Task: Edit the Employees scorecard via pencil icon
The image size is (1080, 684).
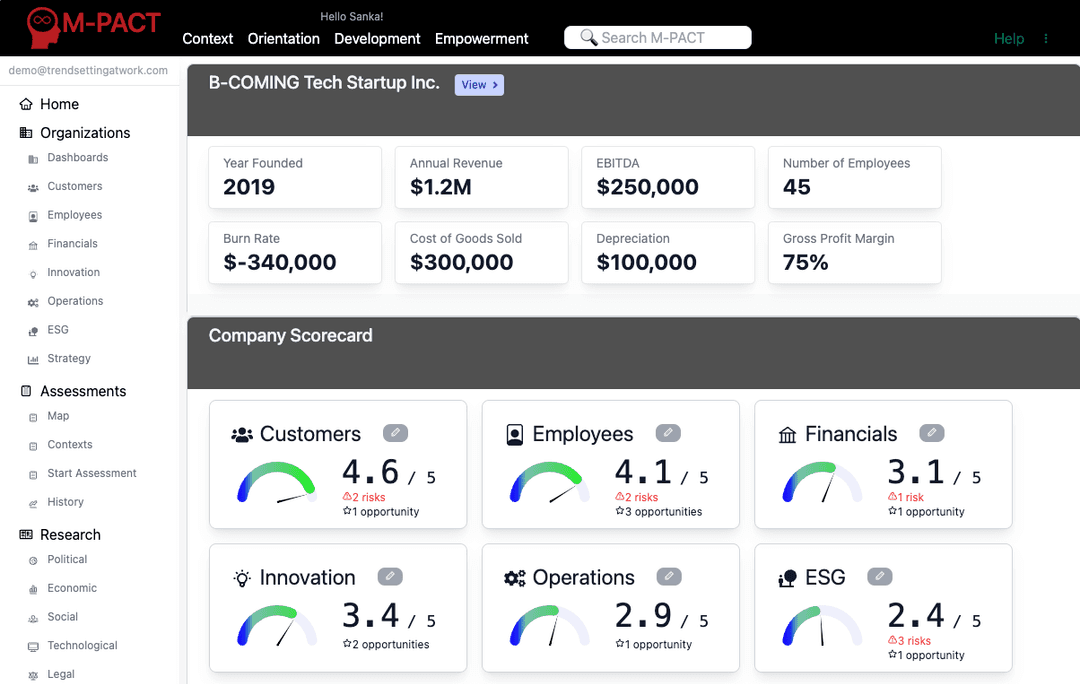Action: click(668, 433)
